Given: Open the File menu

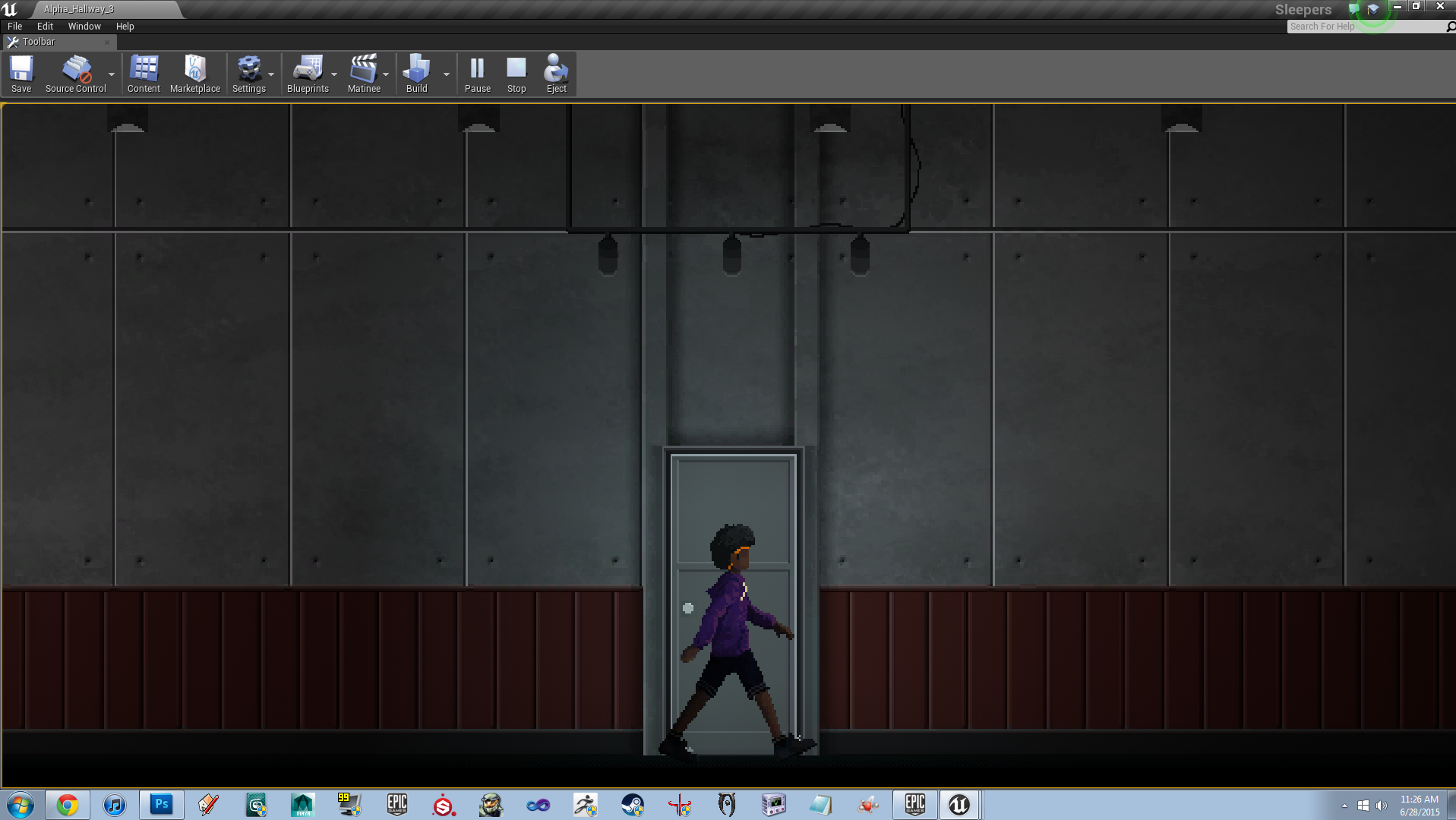Looking at the screenshot, I should (x=14, y=26).
